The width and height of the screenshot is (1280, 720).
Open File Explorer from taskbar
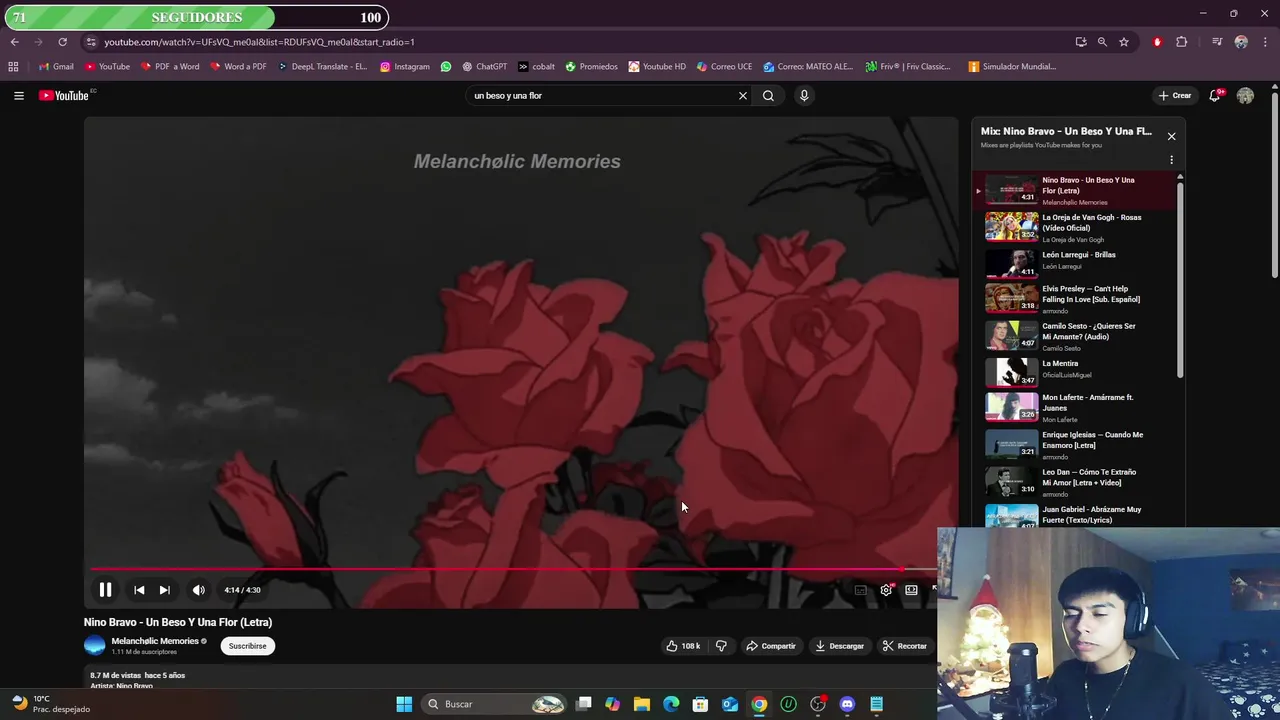[x=642, y=704]
